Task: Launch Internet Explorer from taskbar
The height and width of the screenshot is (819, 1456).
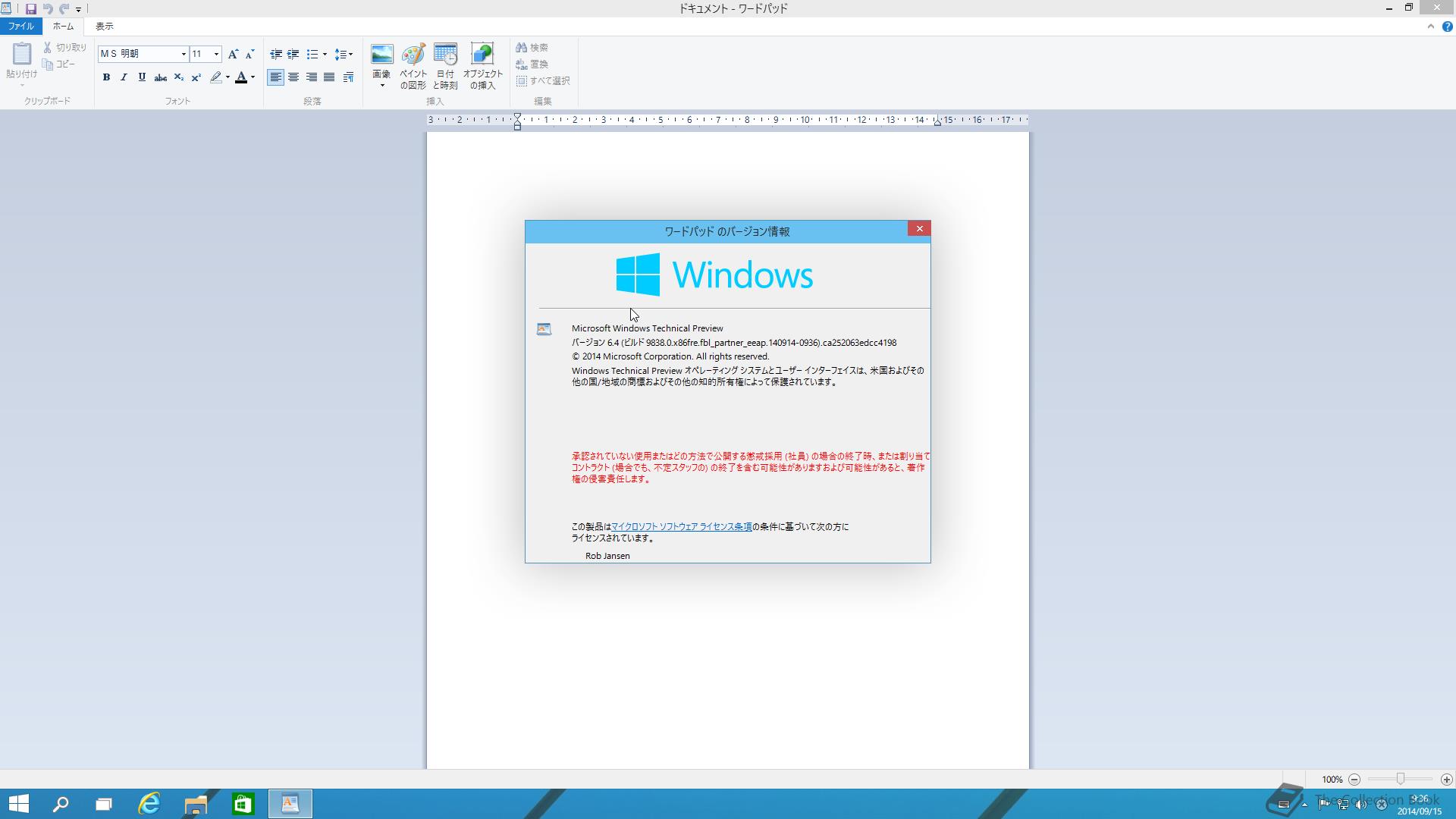Action: pos(149,804)
